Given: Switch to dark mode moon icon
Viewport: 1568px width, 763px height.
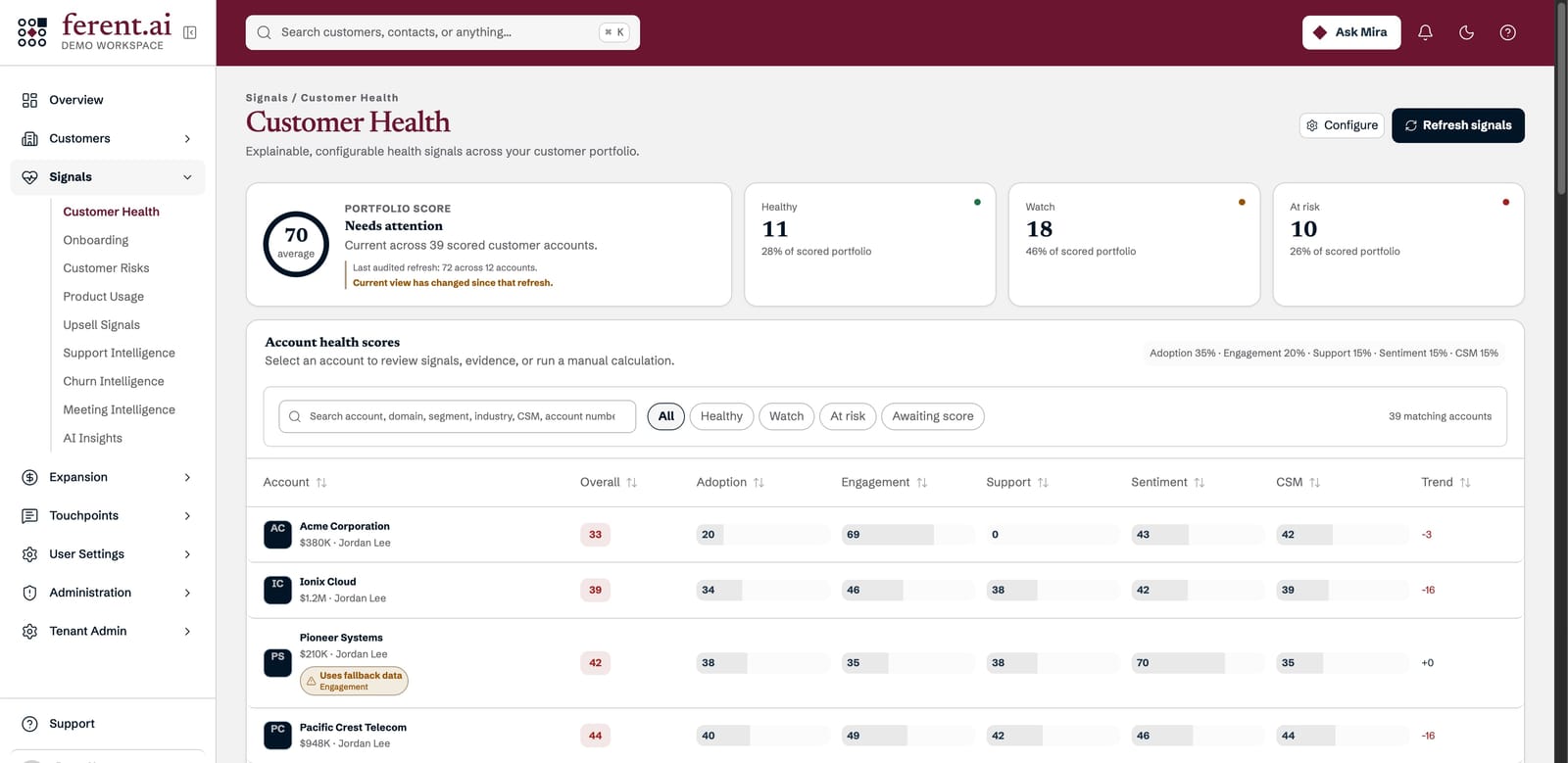Looking at the screenshot, I should (x=1466, y=32).
